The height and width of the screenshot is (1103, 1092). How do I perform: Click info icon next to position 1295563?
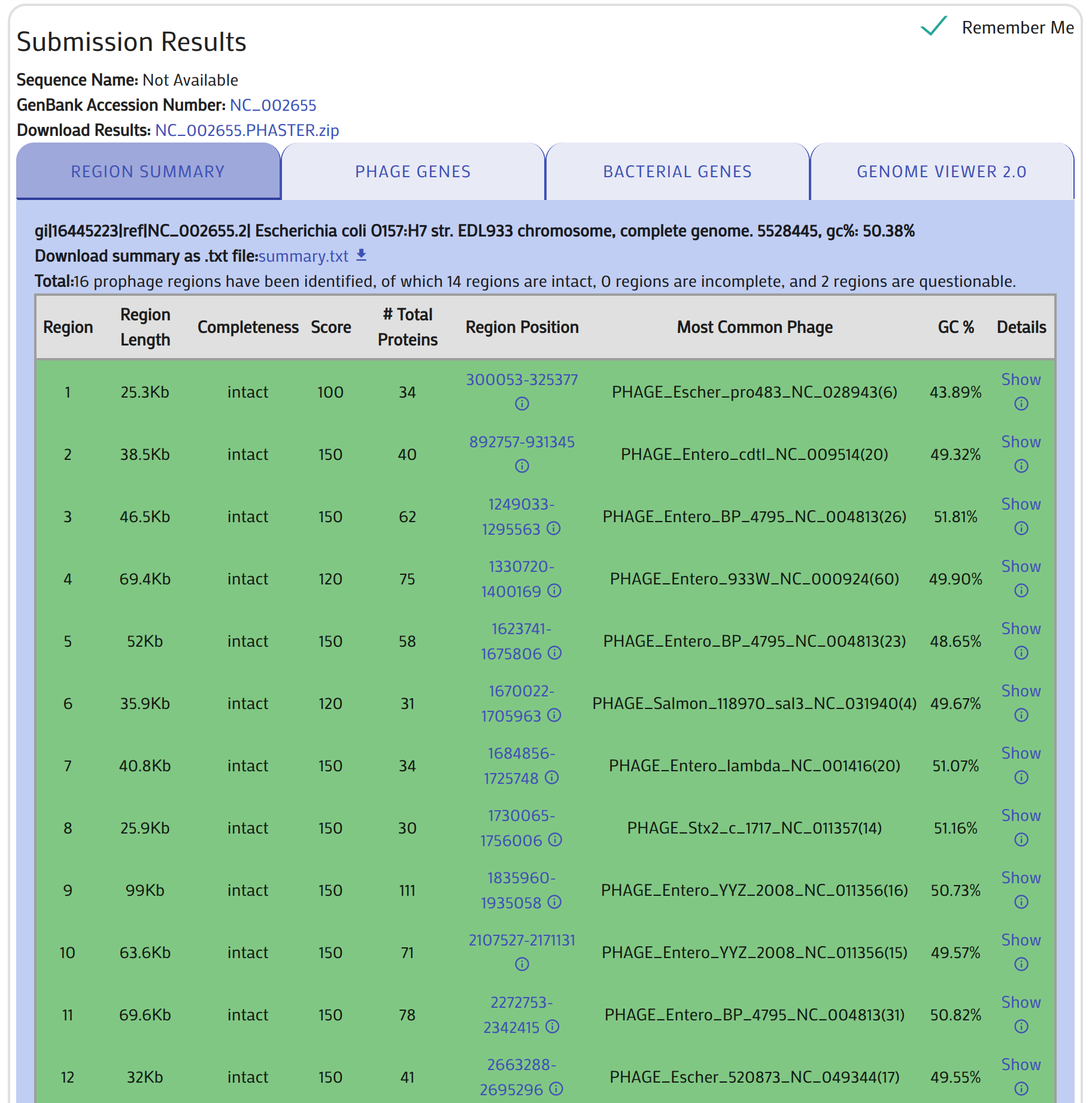point(554,529)
